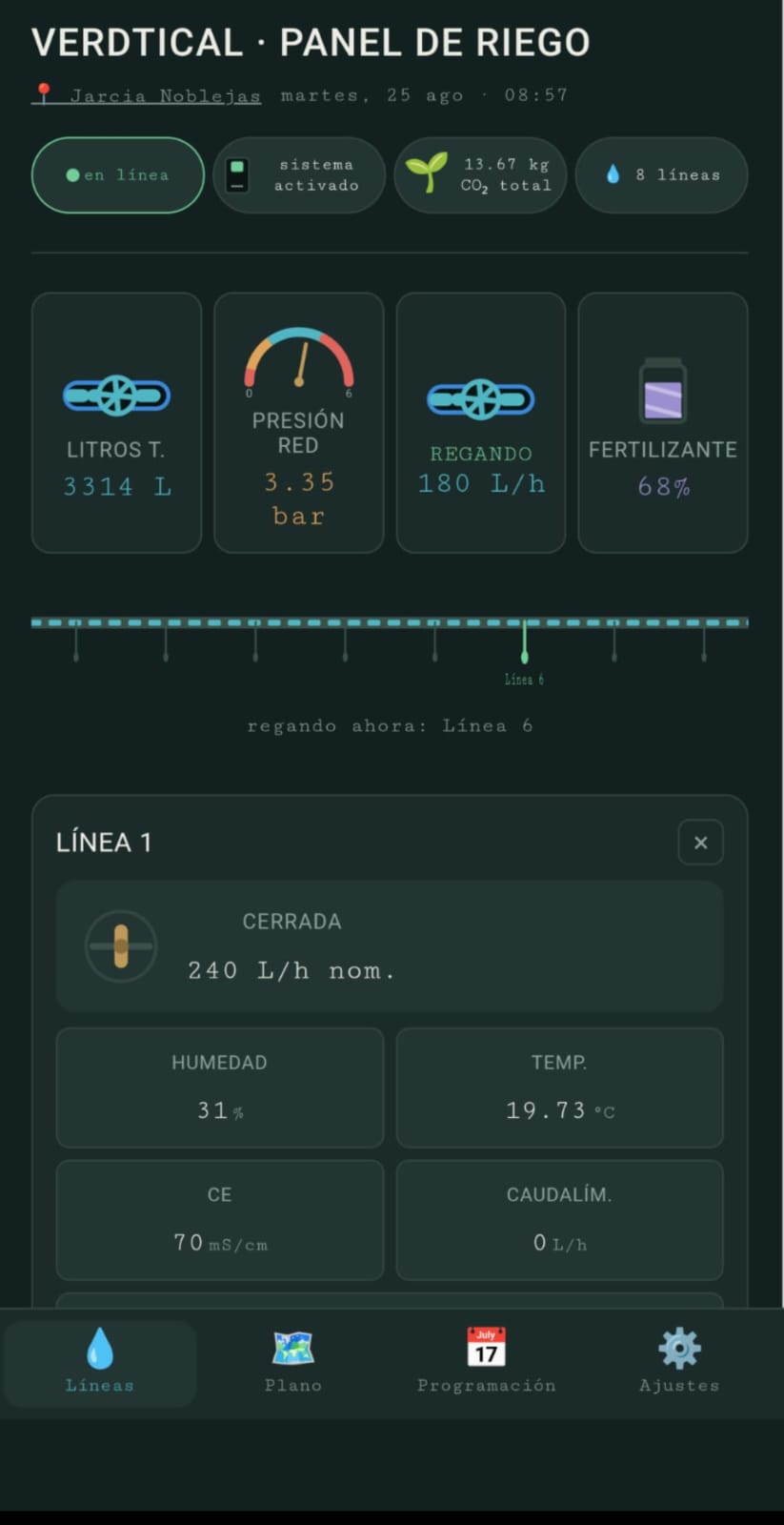Screen dimensions: 784x1525
Task: Click the location pin icon
Action: [43, 93]
